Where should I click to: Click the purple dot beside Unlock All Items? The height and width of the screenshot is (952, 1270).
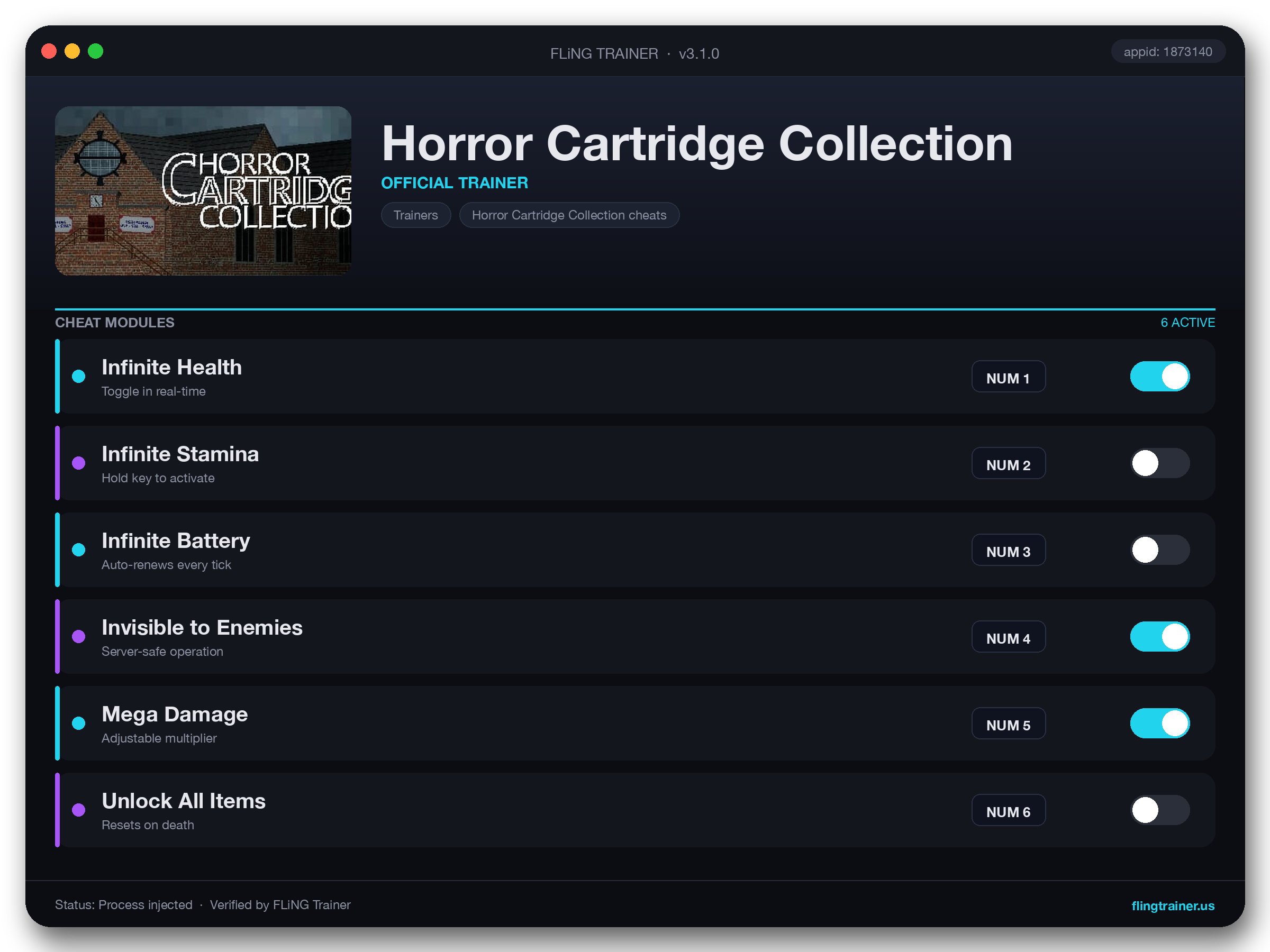pos(79,810)
